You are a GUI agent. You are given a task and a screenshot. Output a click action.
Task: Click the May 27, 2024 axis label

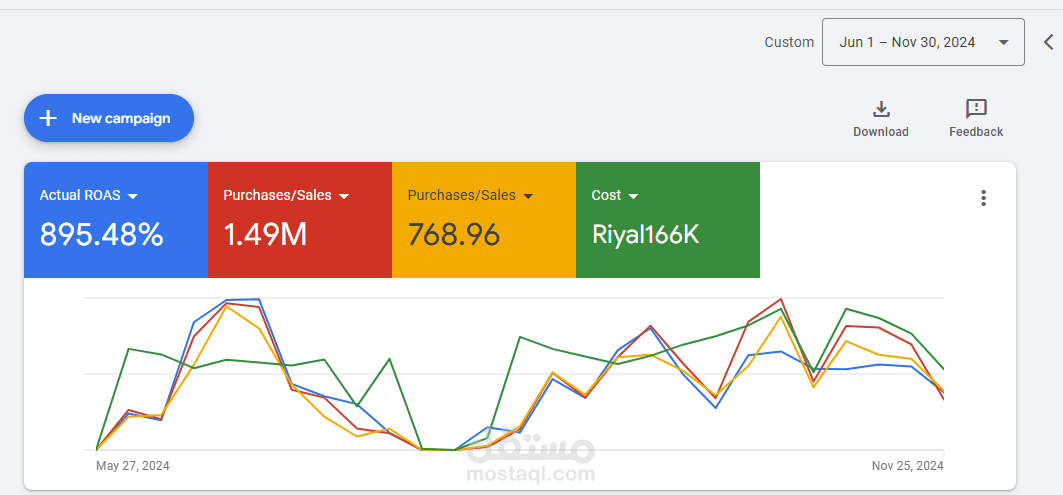coord(133,465)
